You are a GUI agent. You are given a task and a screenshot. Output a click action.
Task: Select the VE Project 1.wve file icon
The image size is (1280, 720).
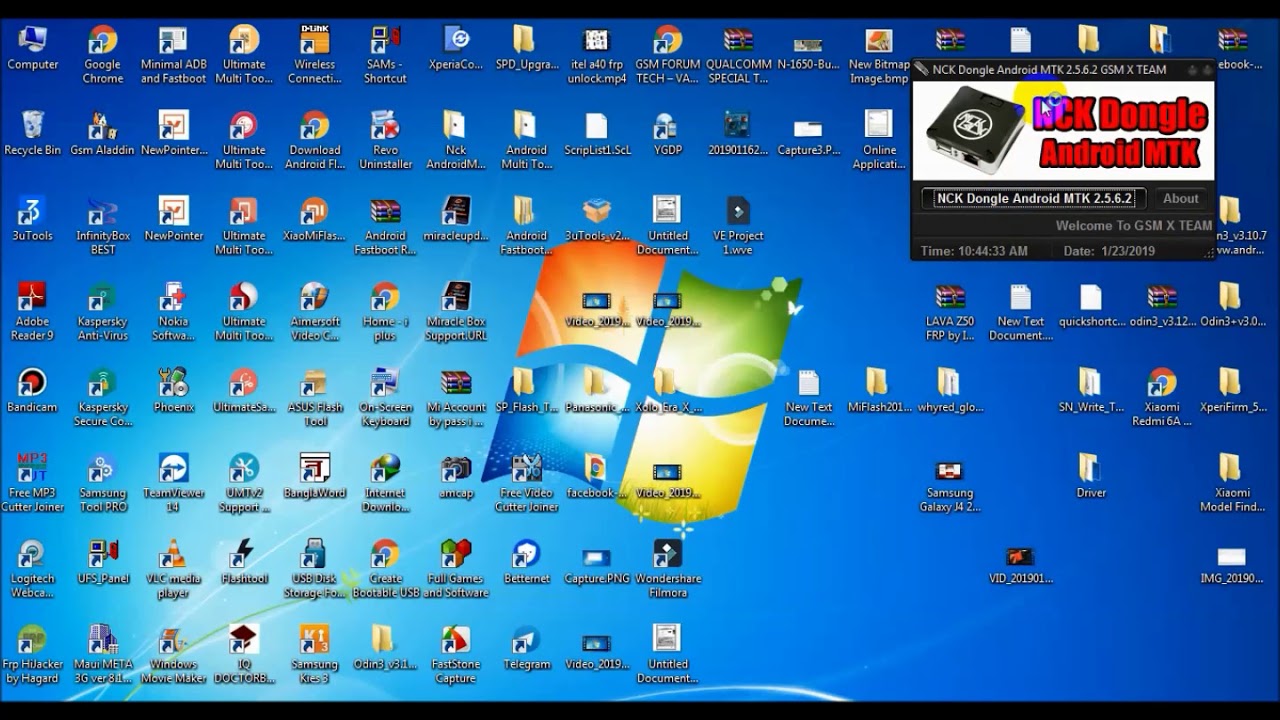click(738, 226)
